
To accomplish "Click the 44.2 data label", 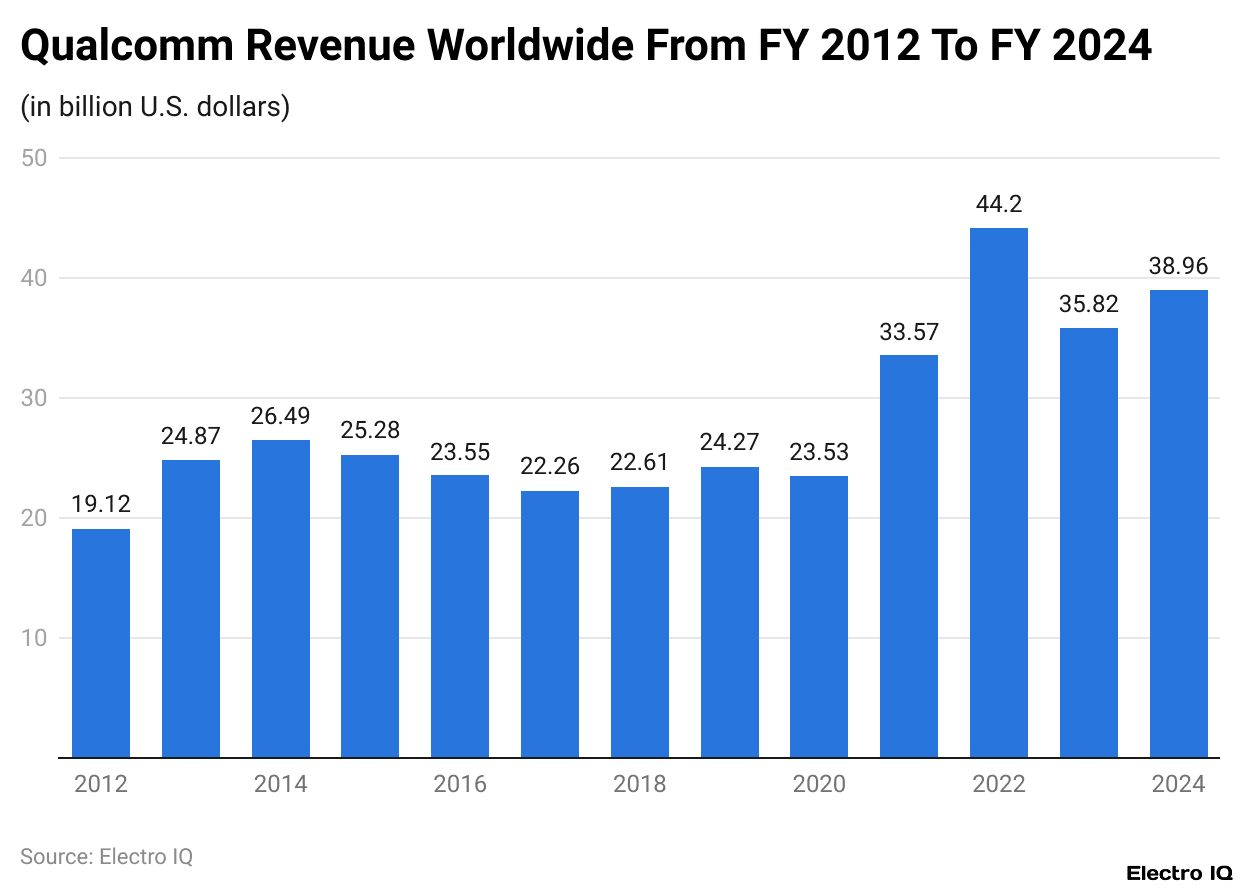I will (x=998, y=207).
